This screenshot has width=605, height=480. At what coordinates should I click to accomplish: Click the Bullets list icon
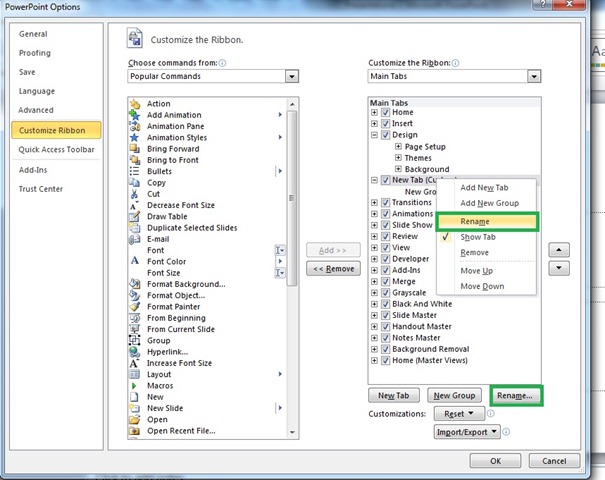click(x=135, y=171)
